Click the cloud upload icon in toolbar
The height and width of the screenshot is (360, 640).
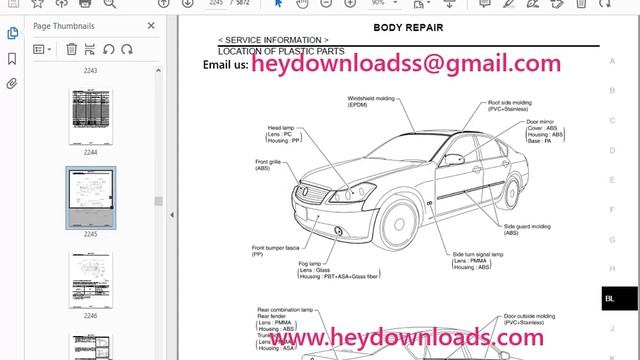62,4
